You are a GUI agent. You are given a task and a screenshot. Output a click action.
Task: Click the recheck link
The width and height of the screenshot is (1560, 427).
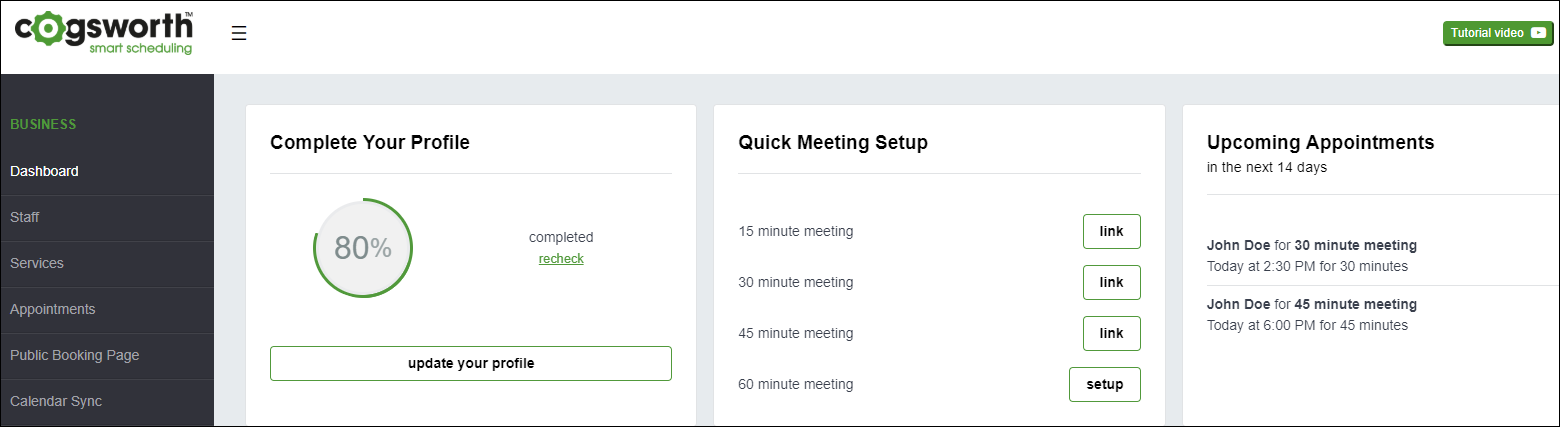tap(561, 258)
